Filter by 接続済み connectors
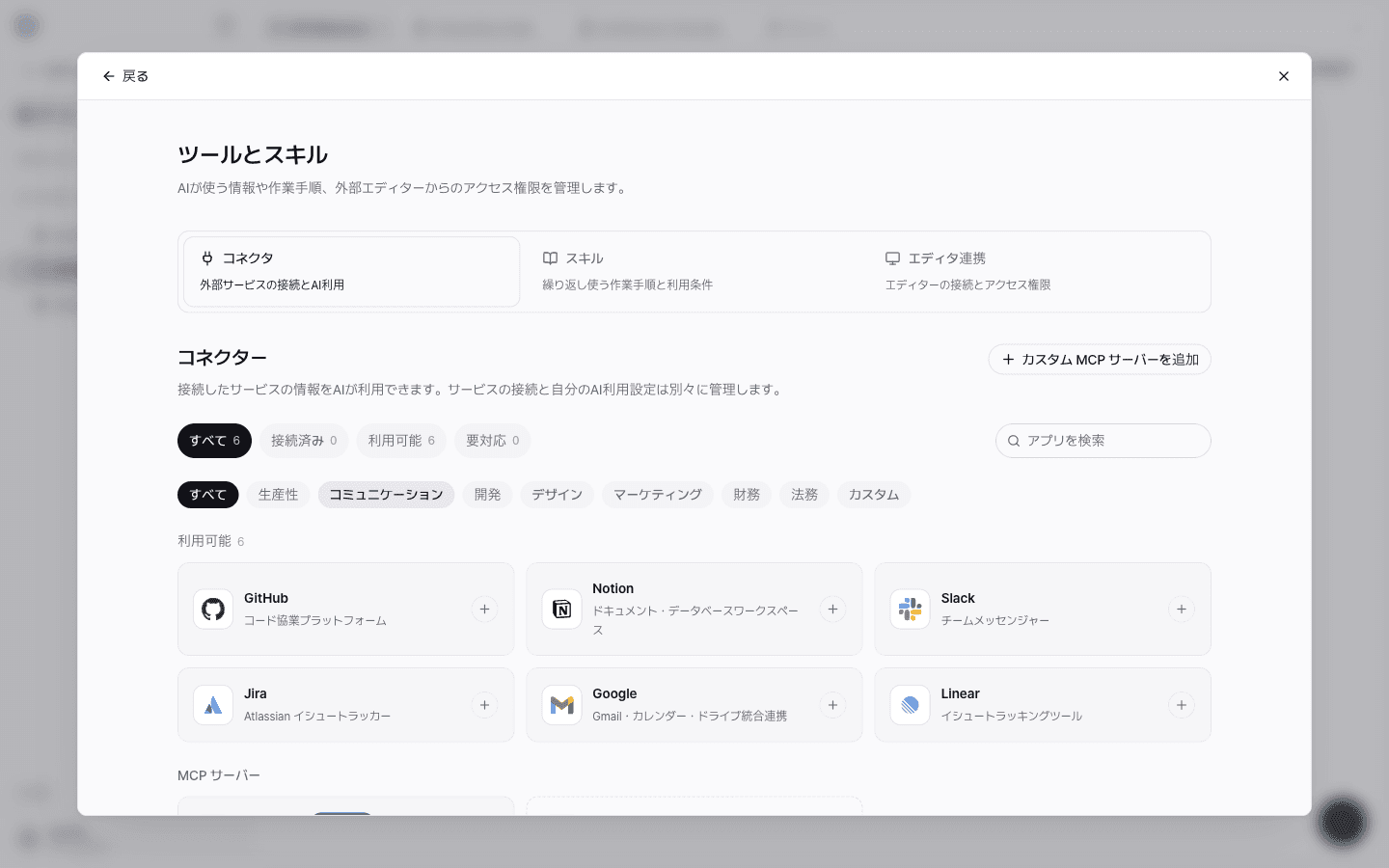 click(x=304, y=441)
